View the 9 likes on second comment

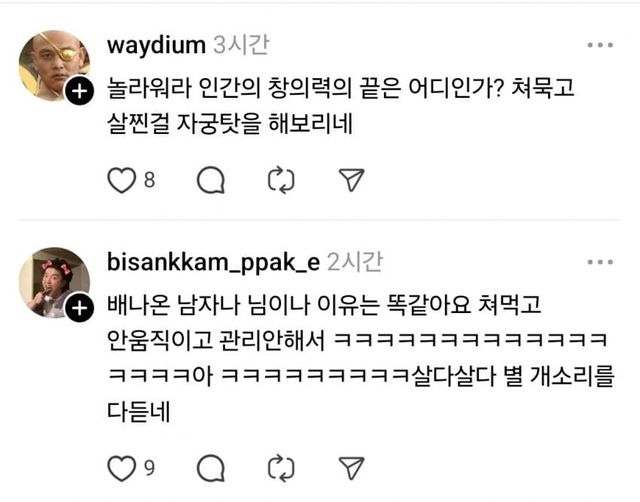[149, 468]
